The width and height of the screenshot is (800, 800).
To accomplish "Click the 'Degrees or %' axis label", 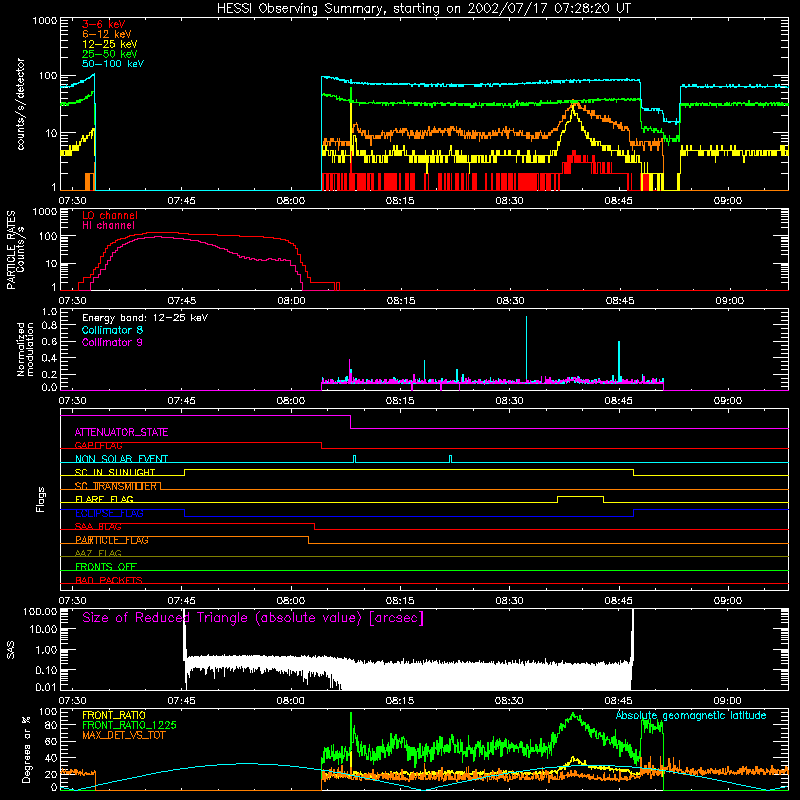I will (x=26, y=749).
